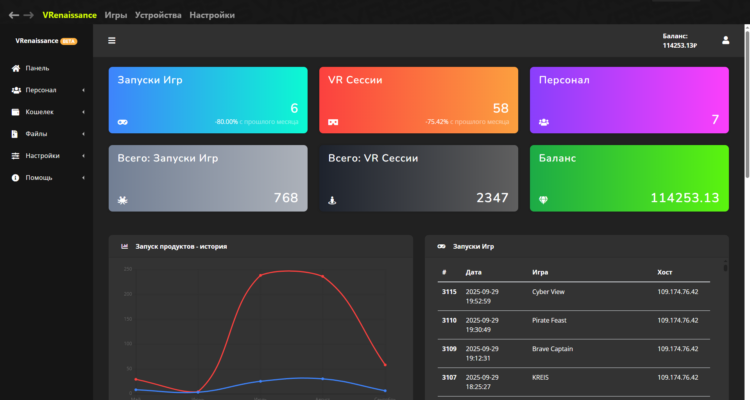Click the file icon beside Файлы

point(15,134)
